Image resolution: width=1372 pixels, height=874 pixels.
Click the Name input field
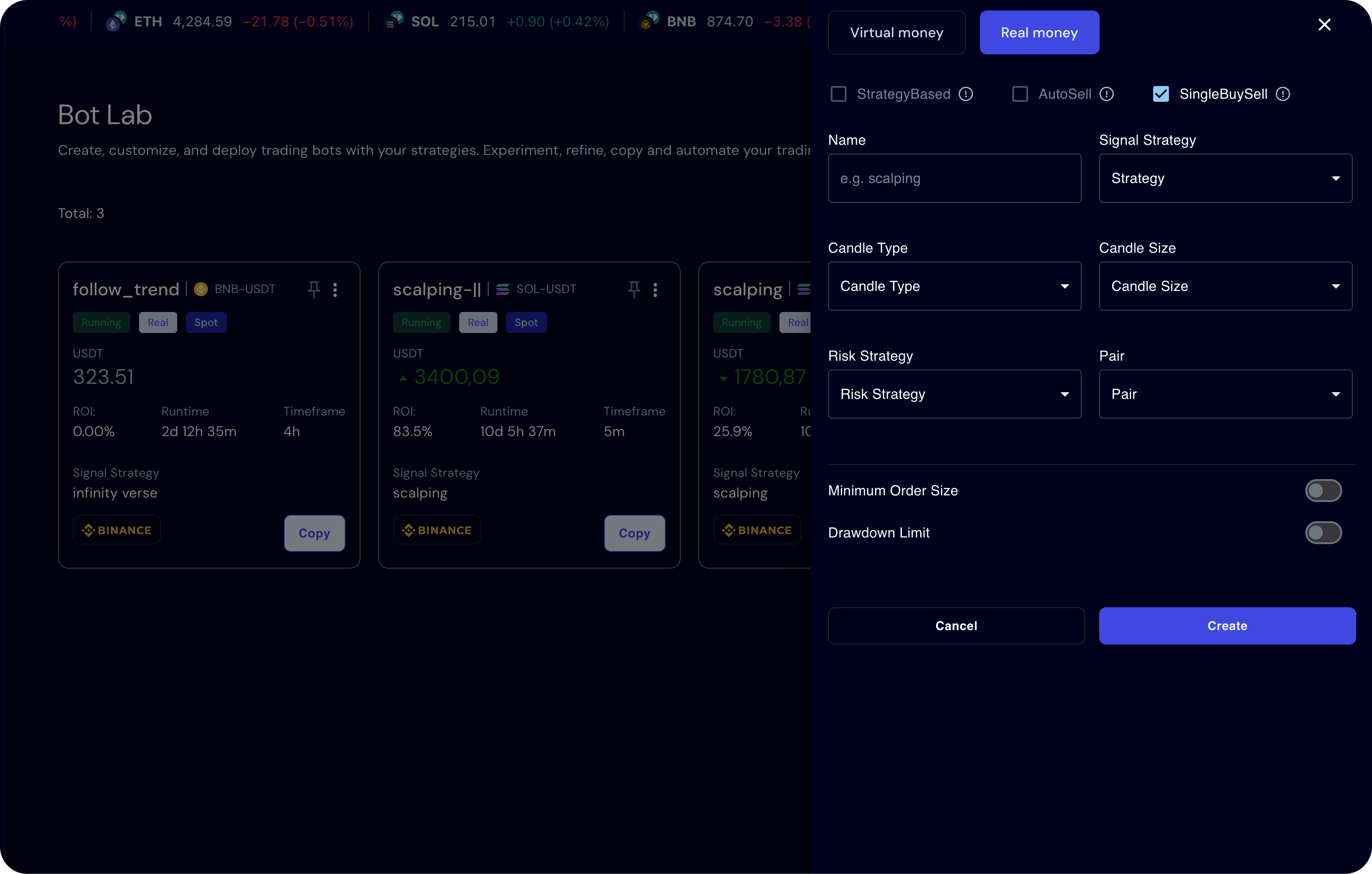[954, 178]
